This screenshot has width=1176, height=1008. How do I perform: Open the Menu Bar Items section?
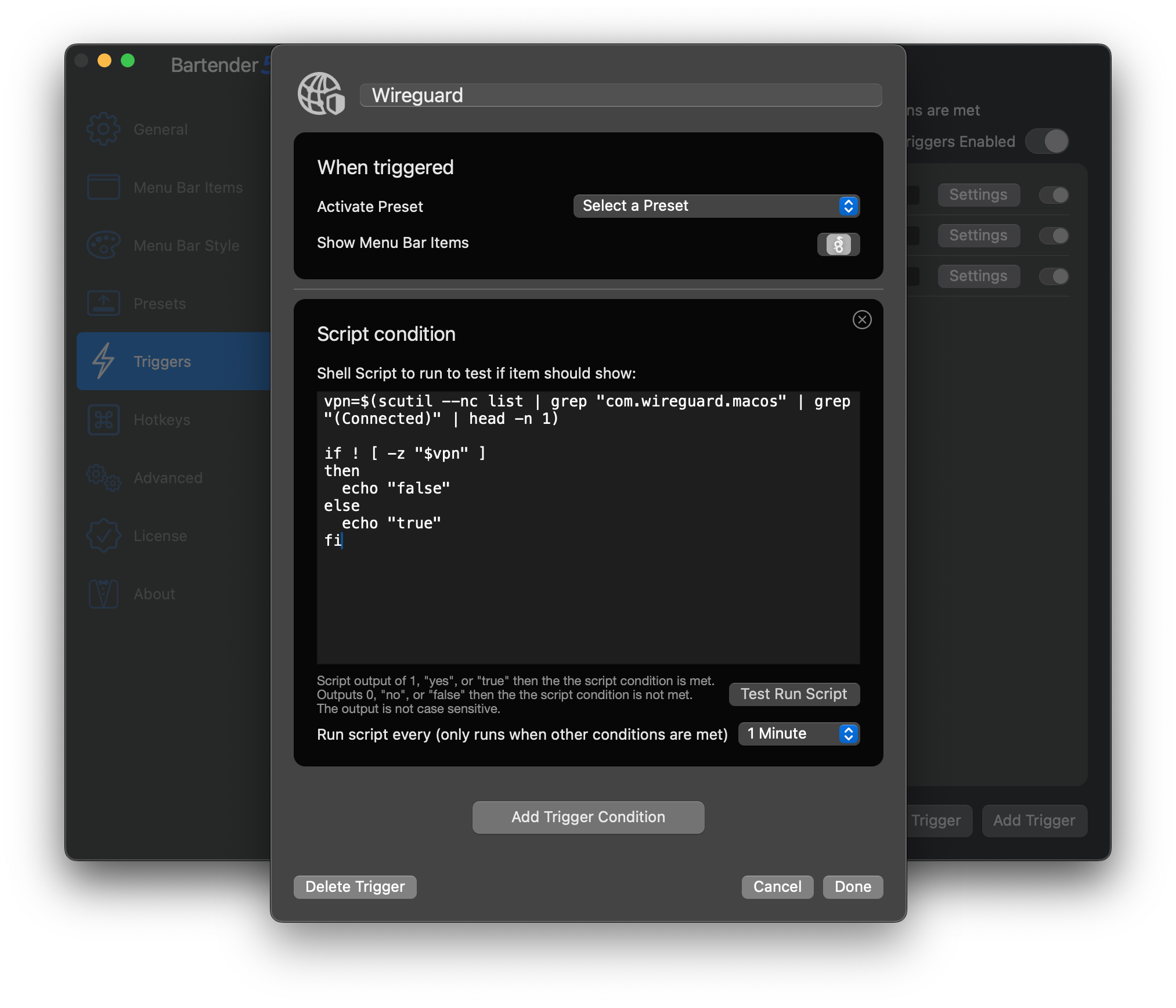point(173,187)
